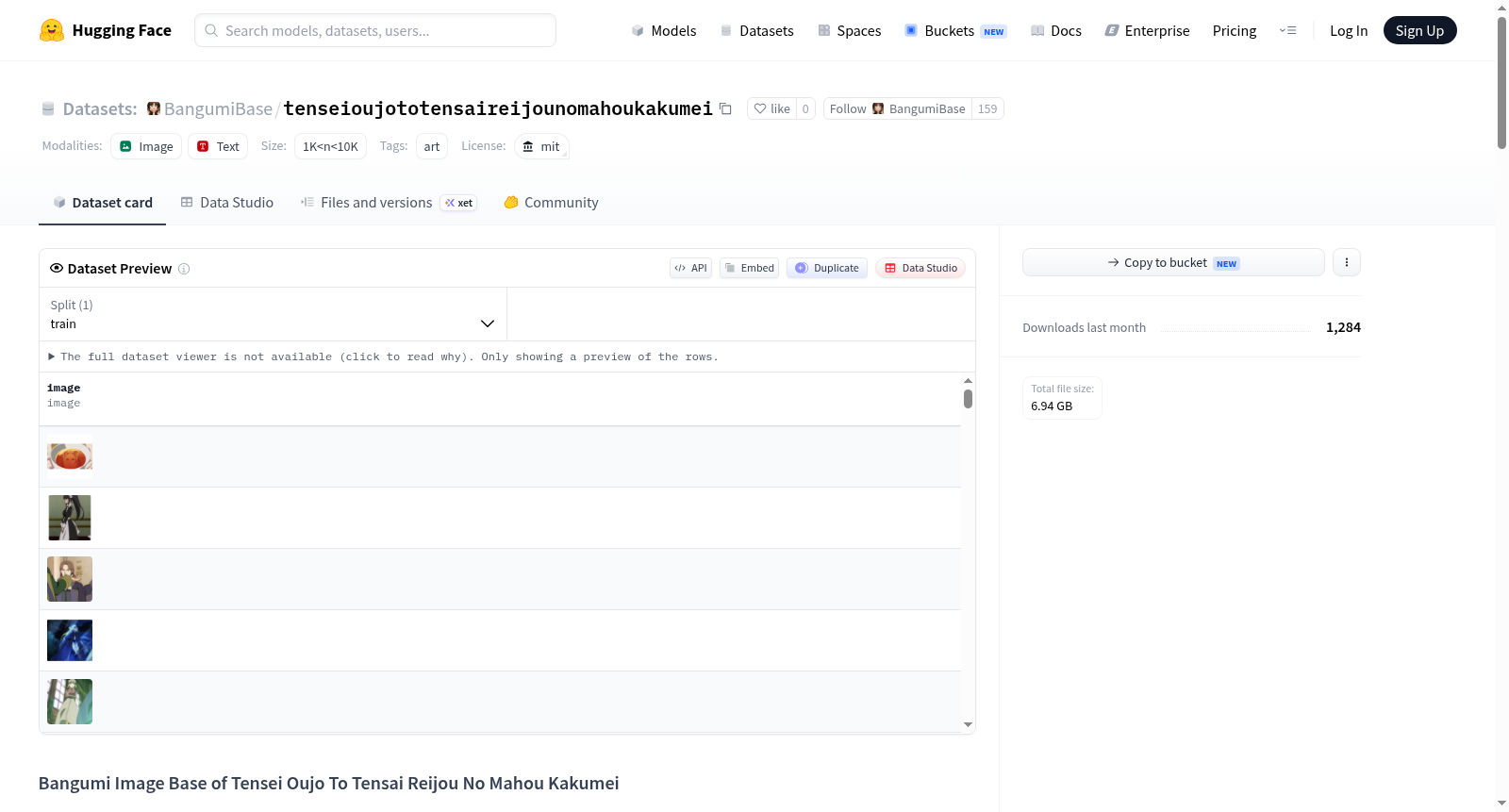Expand the extra navigation menu
1509x812 pixels.
coord(1287,30)
